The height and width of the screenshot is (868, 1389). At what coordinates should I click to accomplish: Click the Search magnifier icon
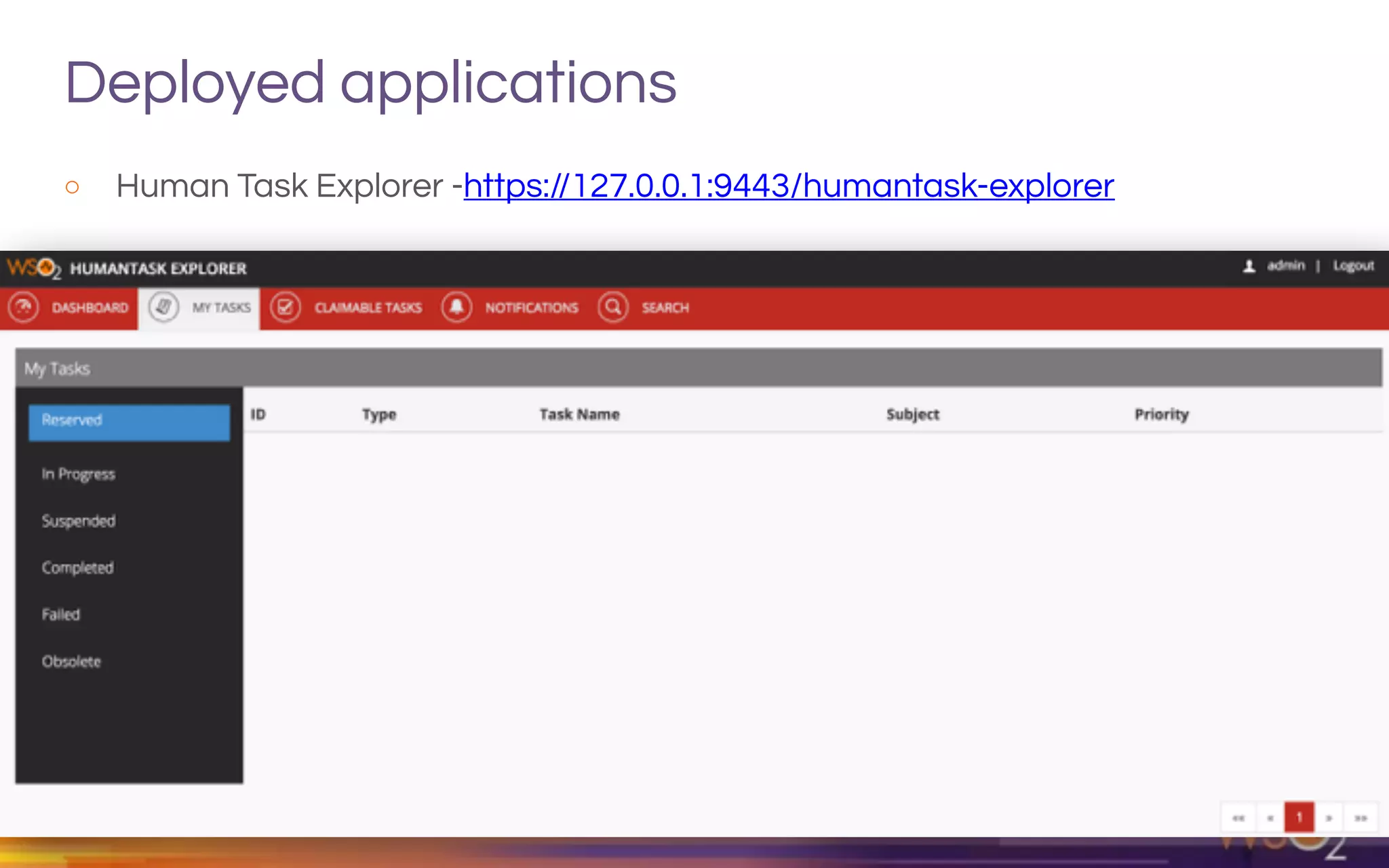pyautogui.click(x=613, y=308)
